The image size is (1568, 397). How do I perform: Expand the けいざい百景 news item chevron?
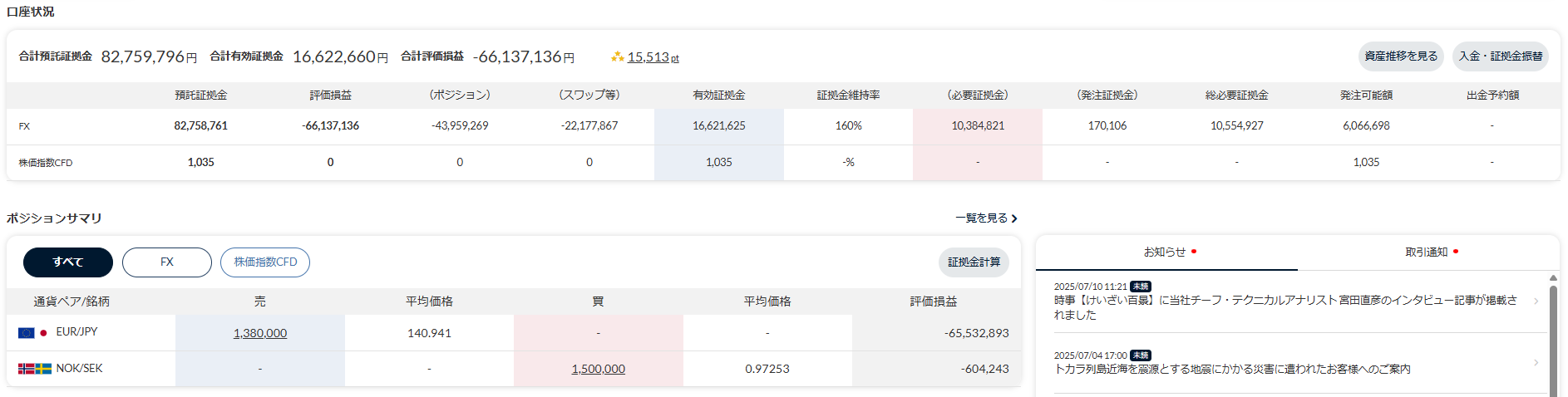1536,301
